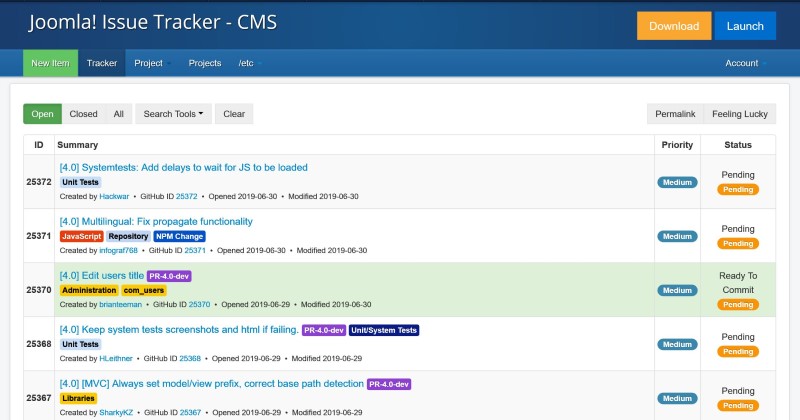Show All issues in the tracker

pos(118,114)
